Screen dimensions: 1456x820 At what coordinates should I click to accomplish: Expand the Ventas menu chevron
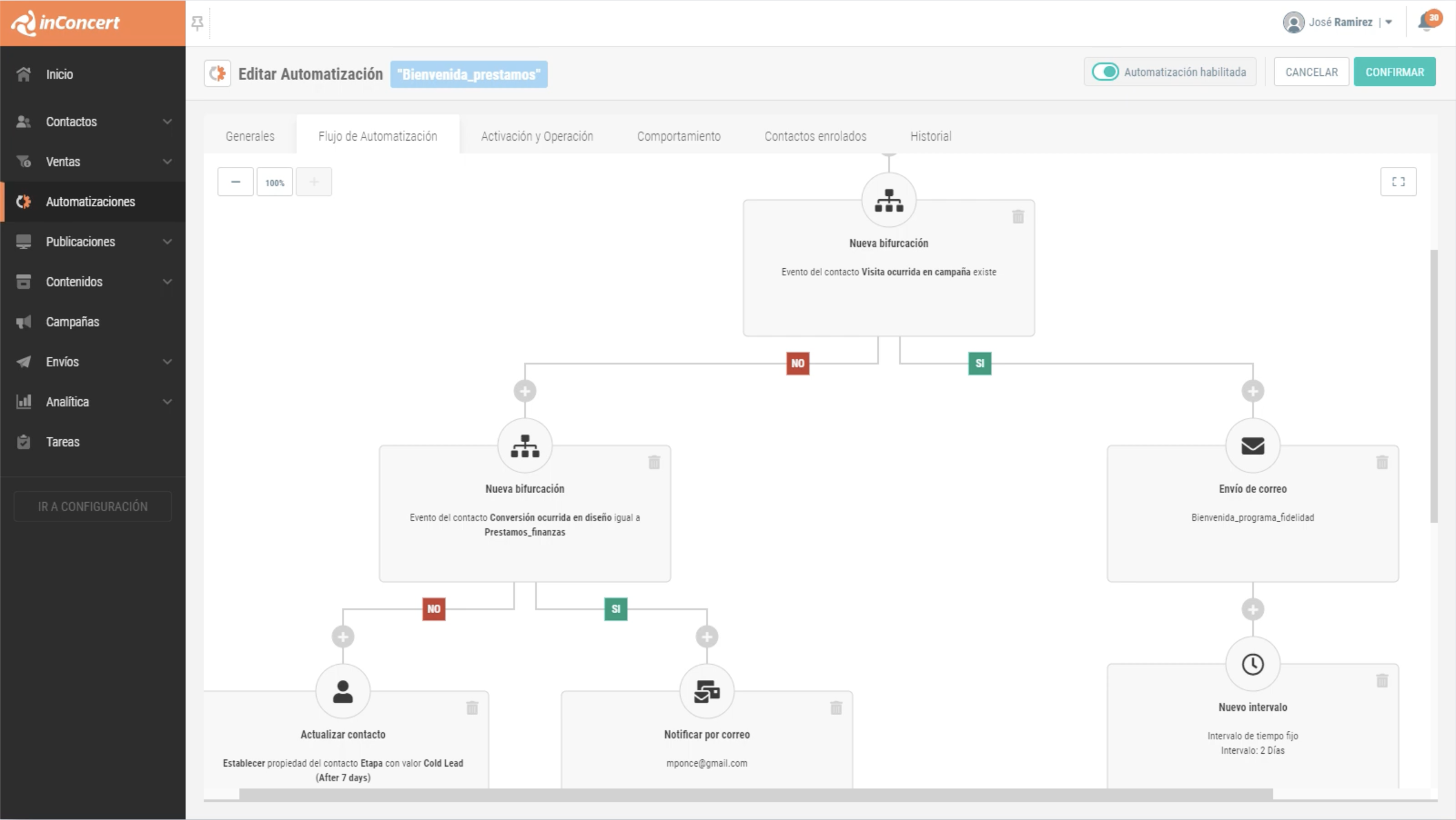[167, 162]
